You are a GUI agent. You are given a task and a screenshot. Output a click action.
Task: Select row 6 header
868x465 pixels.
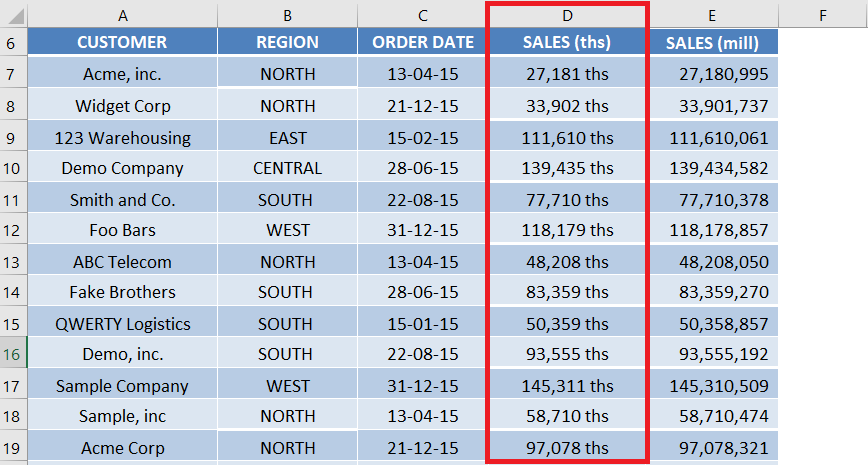click(13, 42)
